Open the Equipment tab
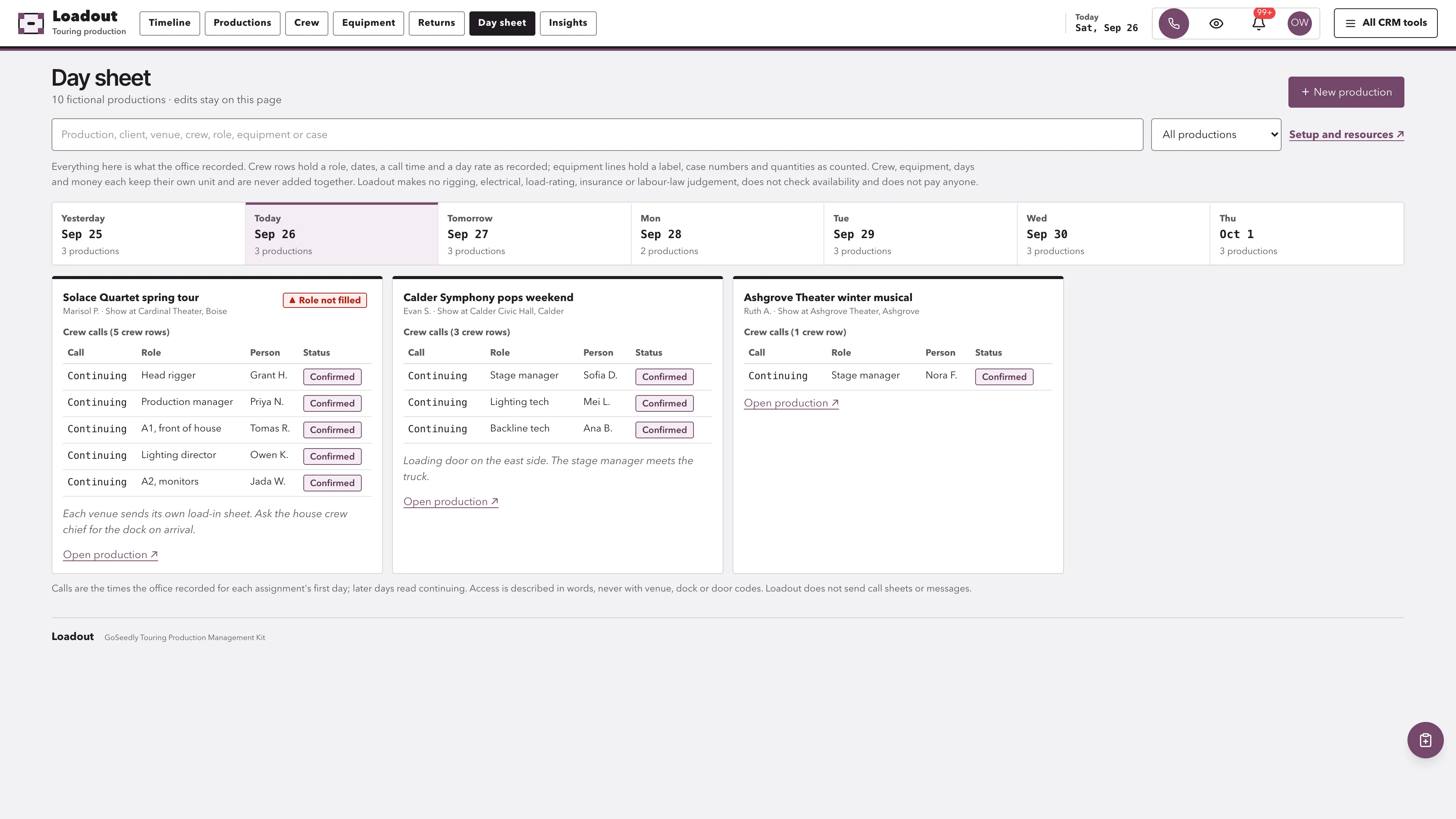Screen dimensions: 1456x819 pyautogui.click(x=369, y=23)
